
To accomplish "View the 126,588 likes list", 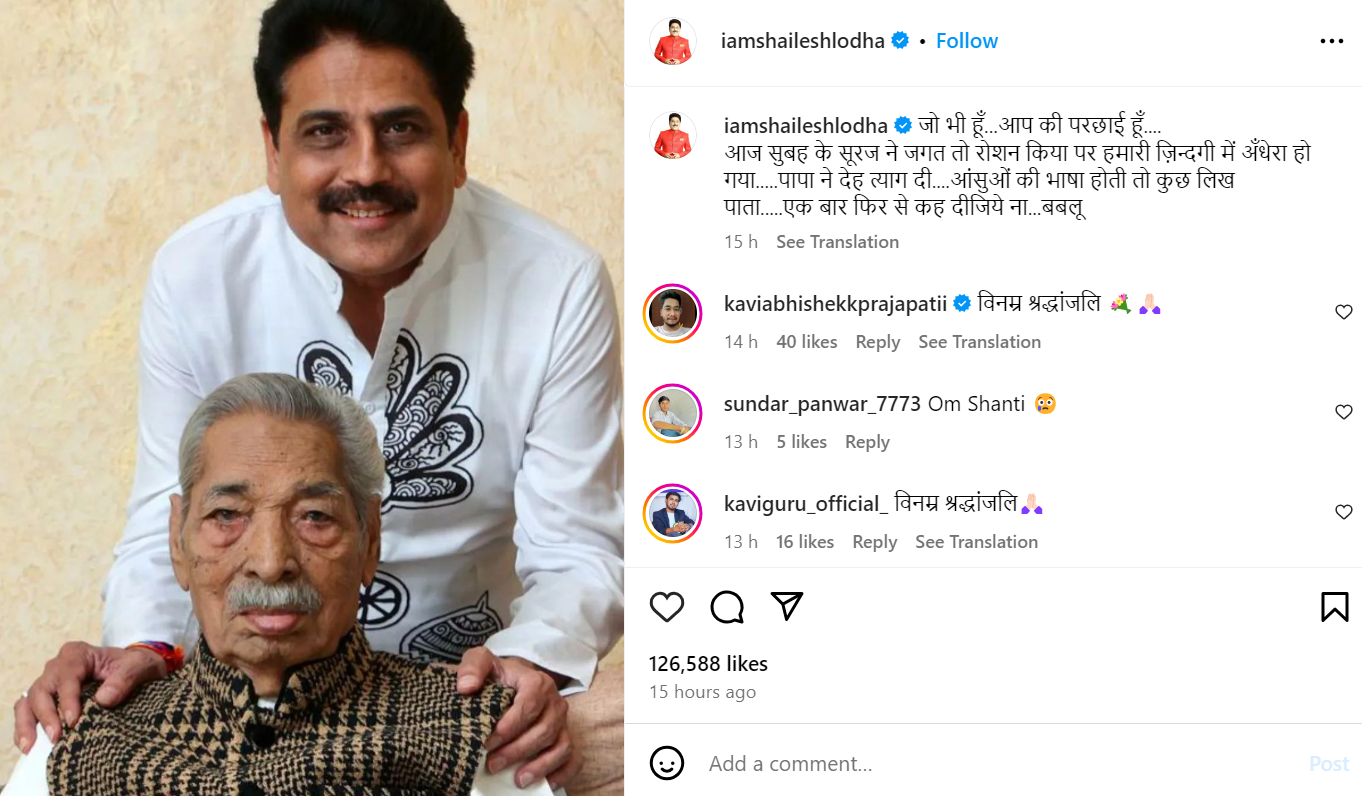I will click(x=708, y=664).
